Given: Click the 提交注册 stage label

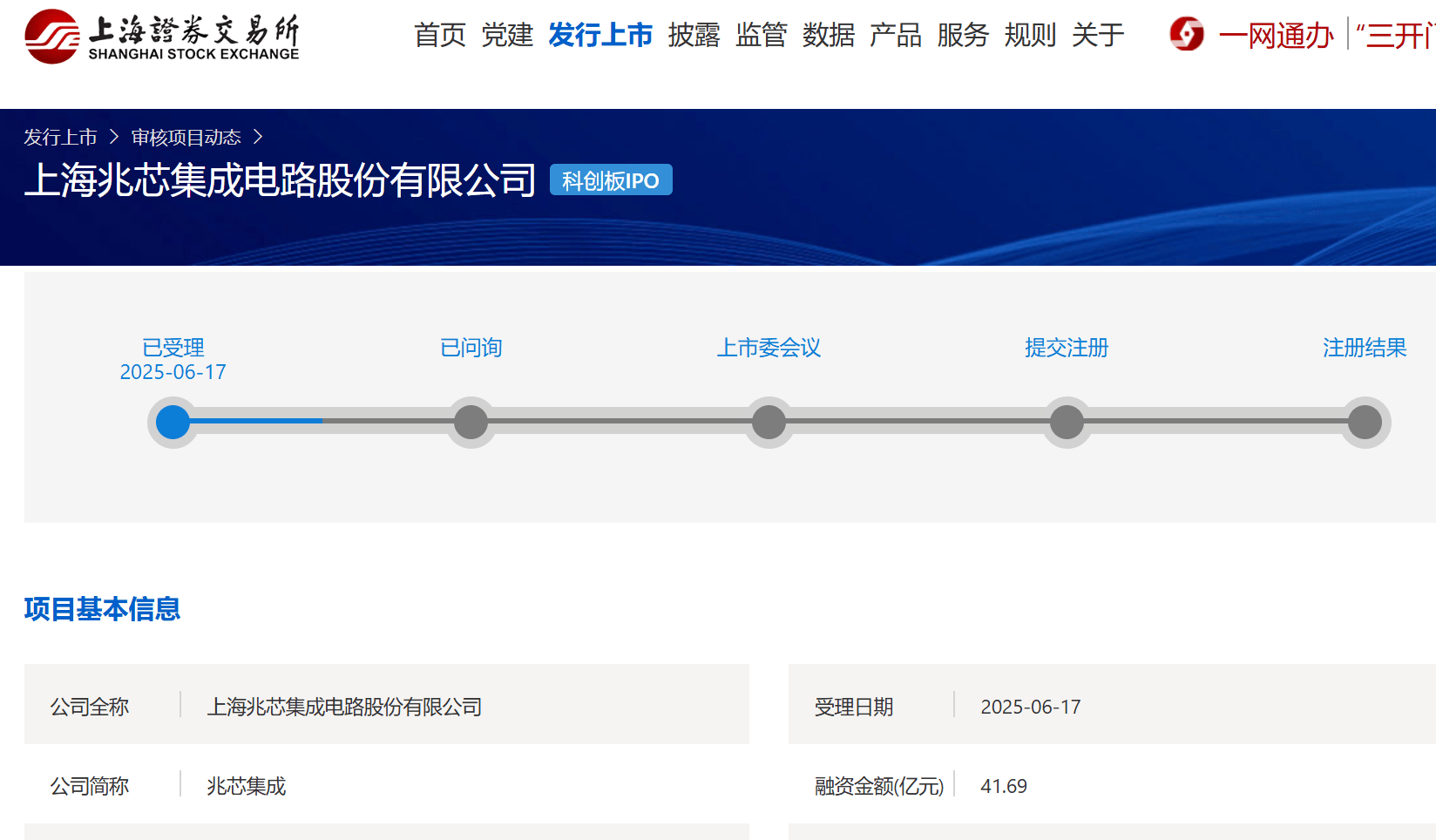Looking at the screenshot, I should tap(1067, 348).
